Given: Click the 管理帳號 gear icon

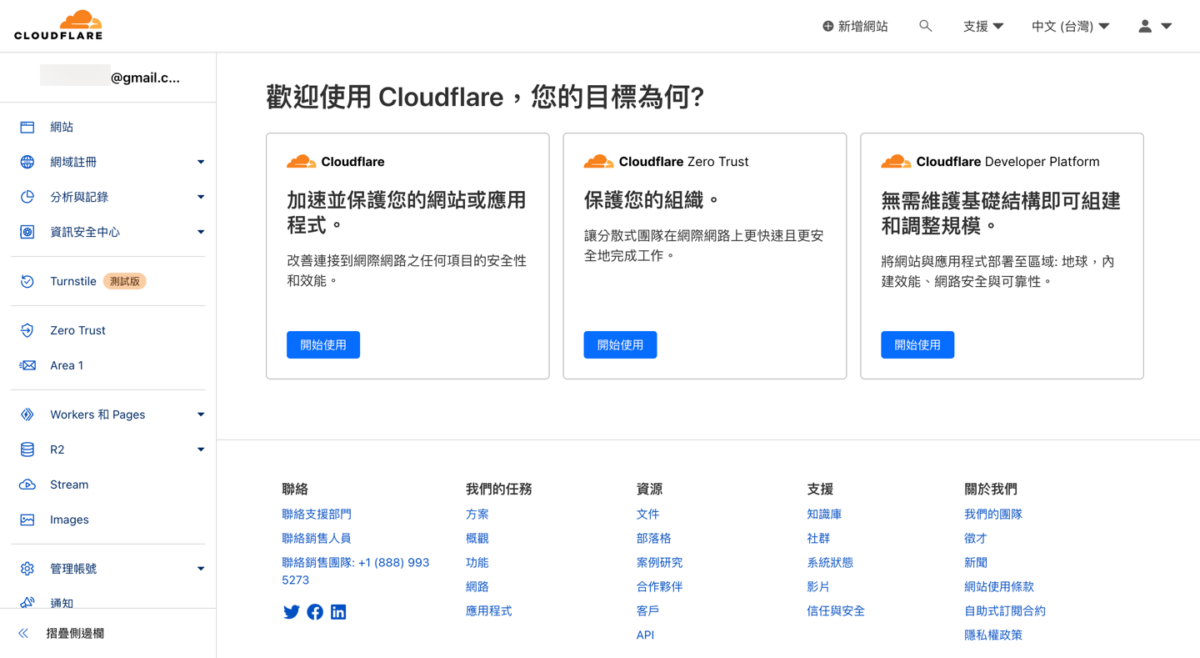Looking at the screenshot, I should click(28, 569).
